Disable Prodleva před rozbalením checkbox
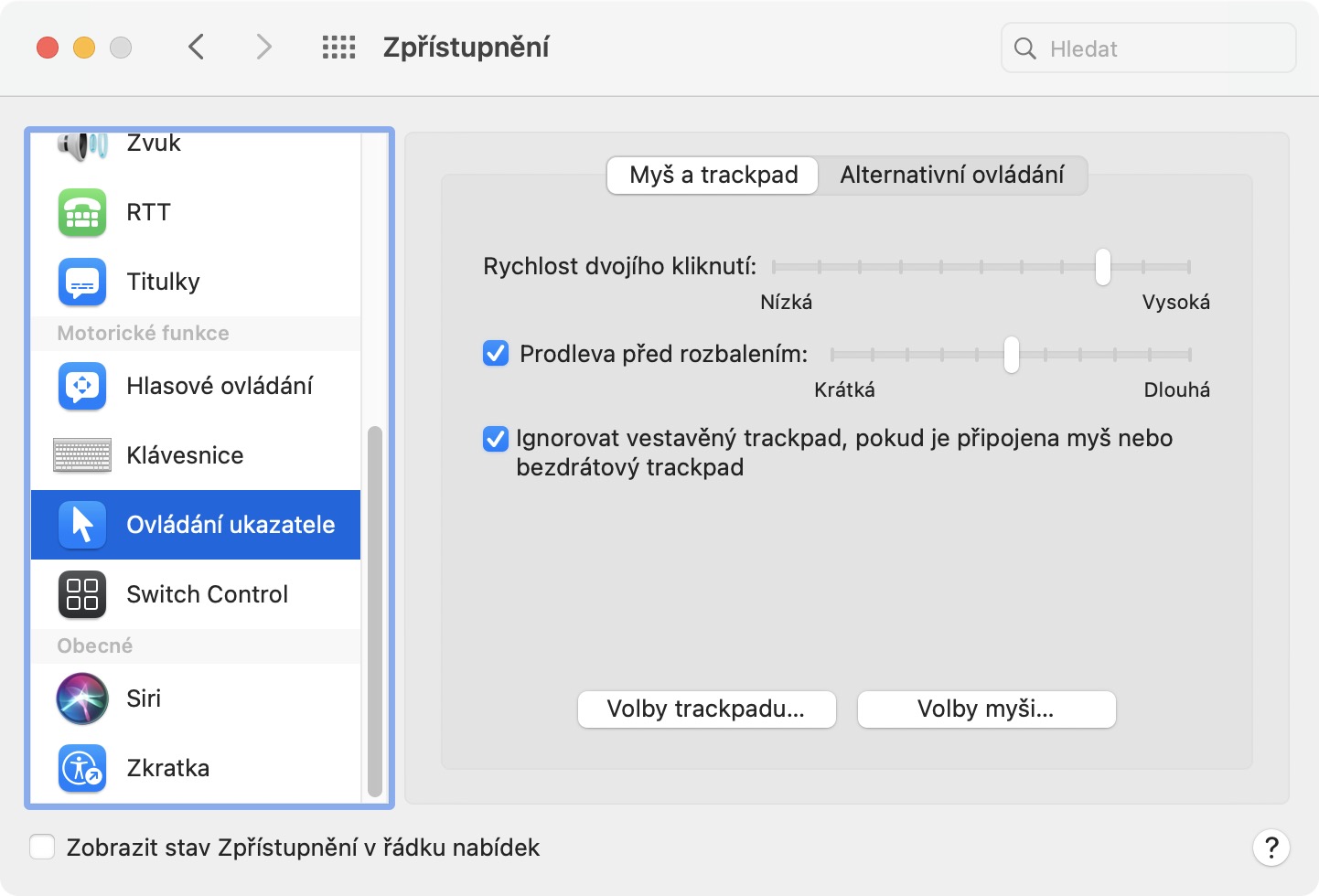Image resolution: width=1319 pixels, height=896 pixels. pos(496,354)
